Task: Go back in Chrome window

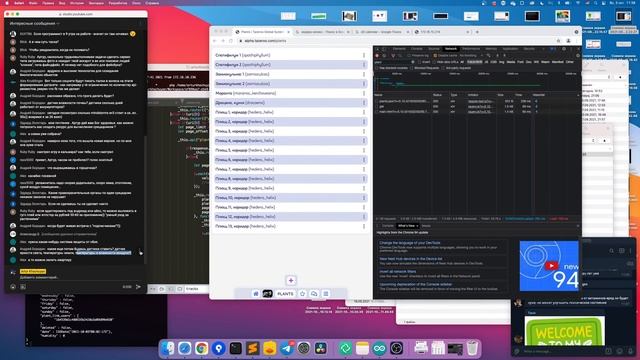Action: pos(215,41)
